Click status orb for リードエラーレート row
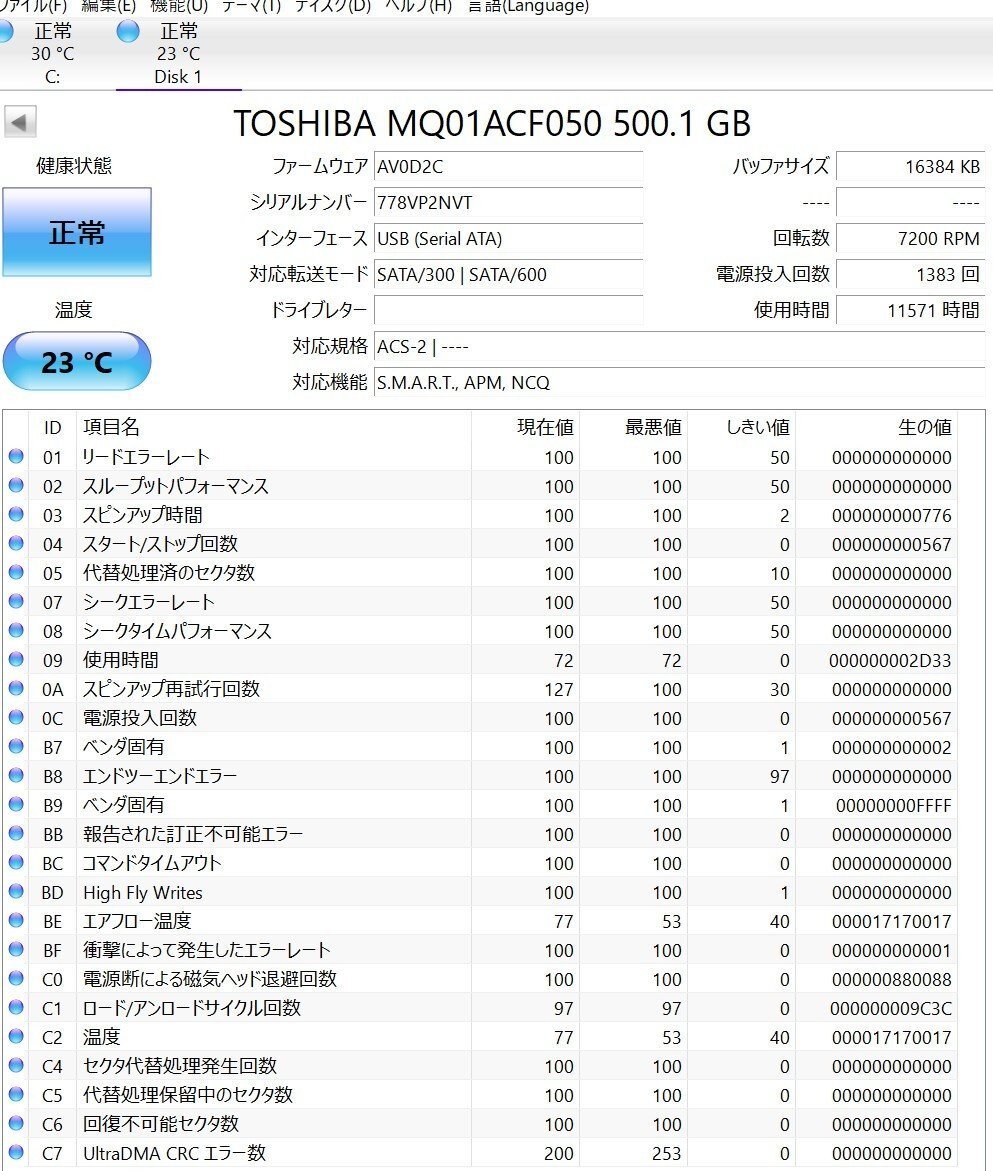Viewport: 993px width, 1171px height. (16, 456)
